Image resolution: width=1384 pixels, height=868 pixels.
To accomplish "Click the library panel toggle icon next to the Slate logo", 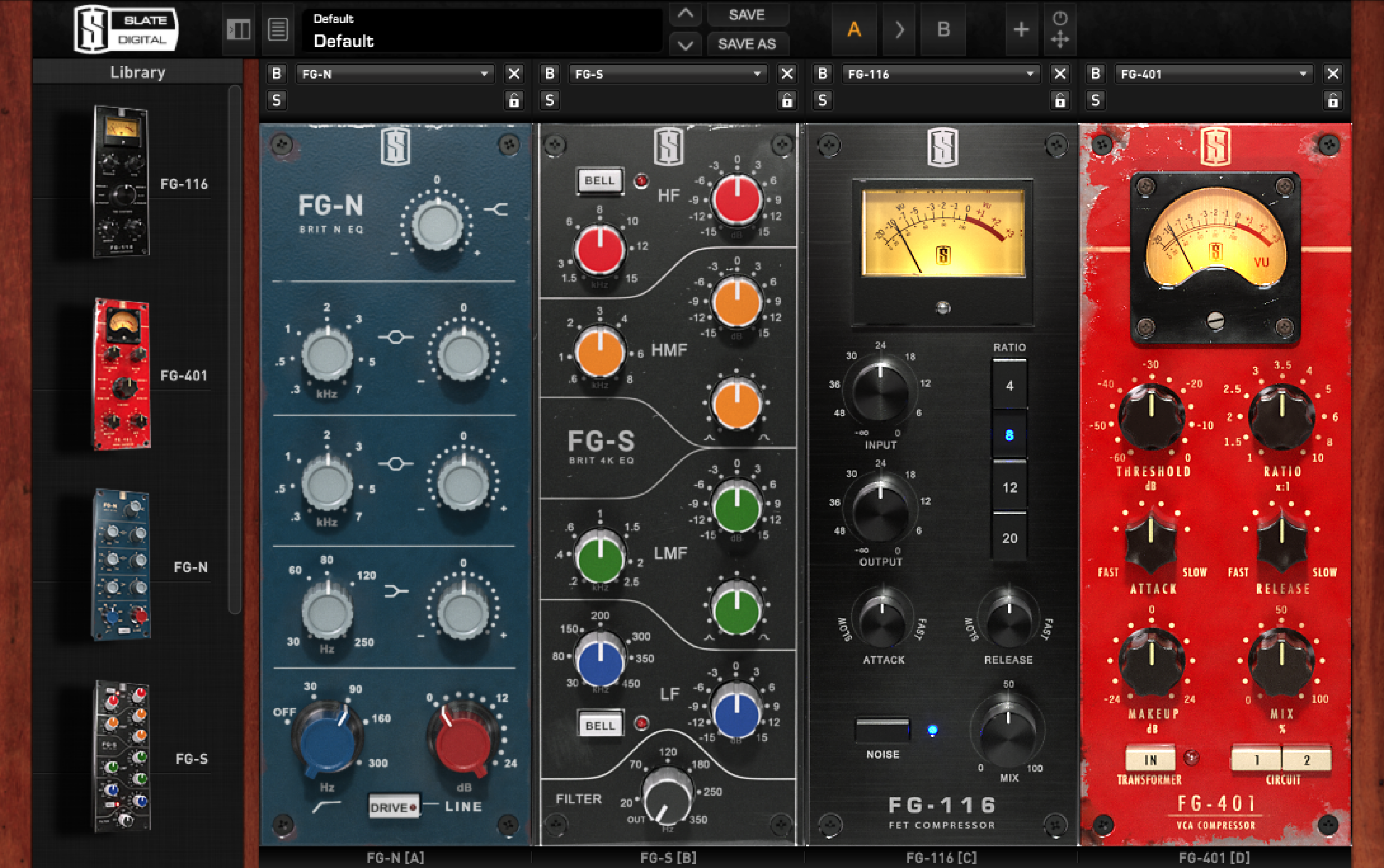I will click(x=239, y=29).
